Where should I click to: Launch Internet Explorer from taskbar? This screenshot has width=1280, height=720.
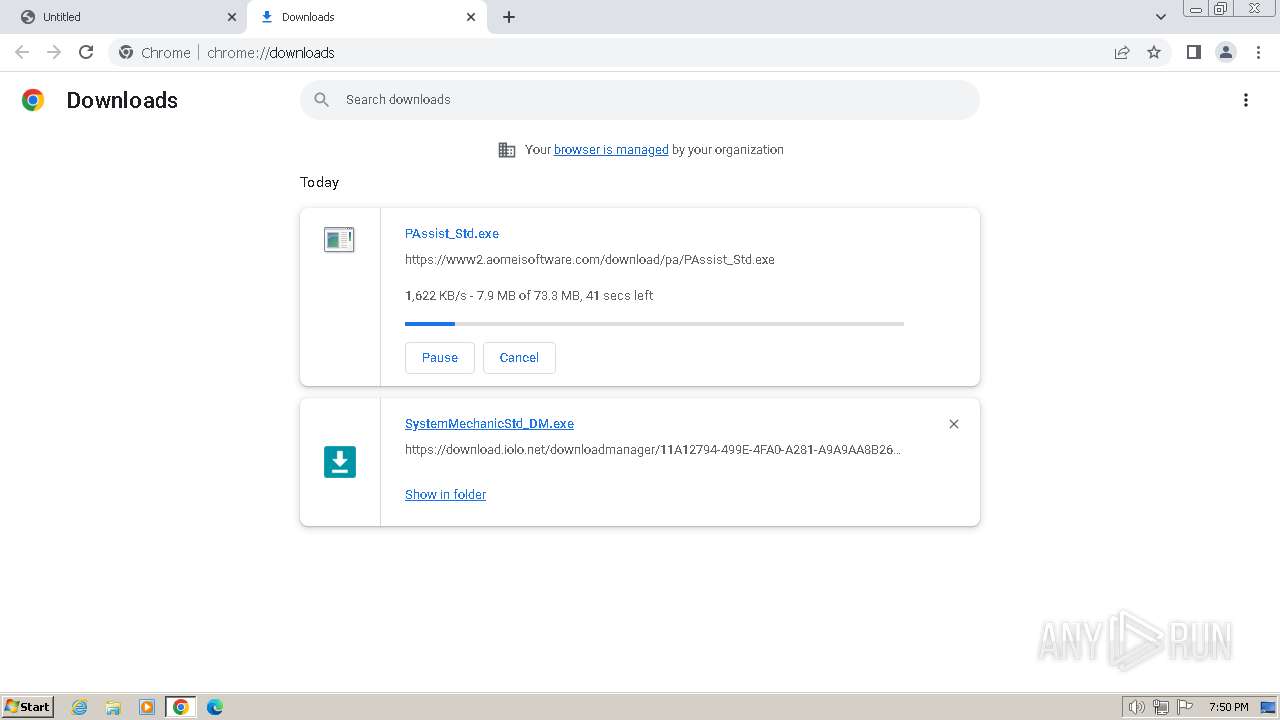point(79,707)
